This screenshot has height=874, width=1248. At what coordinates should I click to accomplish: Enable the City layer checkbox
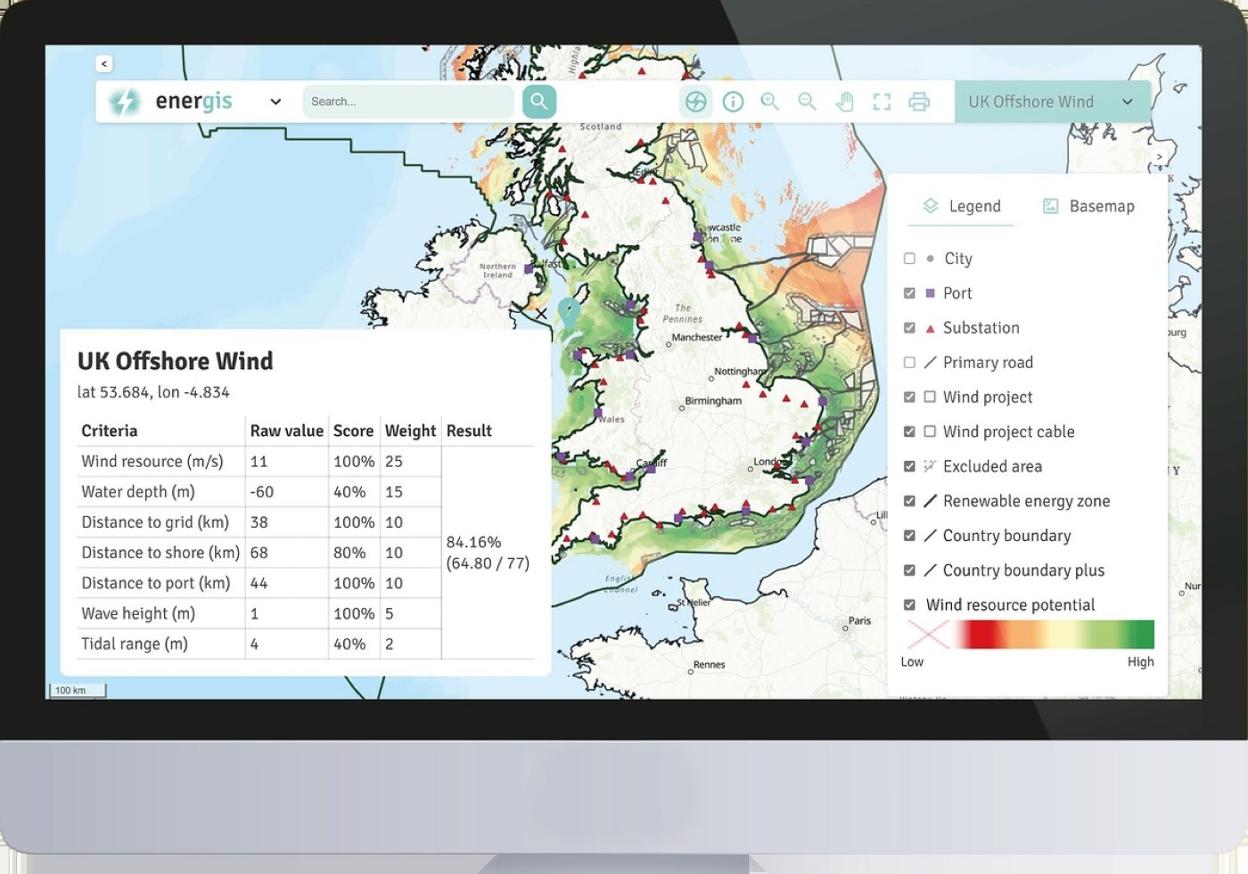click(909, 258)
